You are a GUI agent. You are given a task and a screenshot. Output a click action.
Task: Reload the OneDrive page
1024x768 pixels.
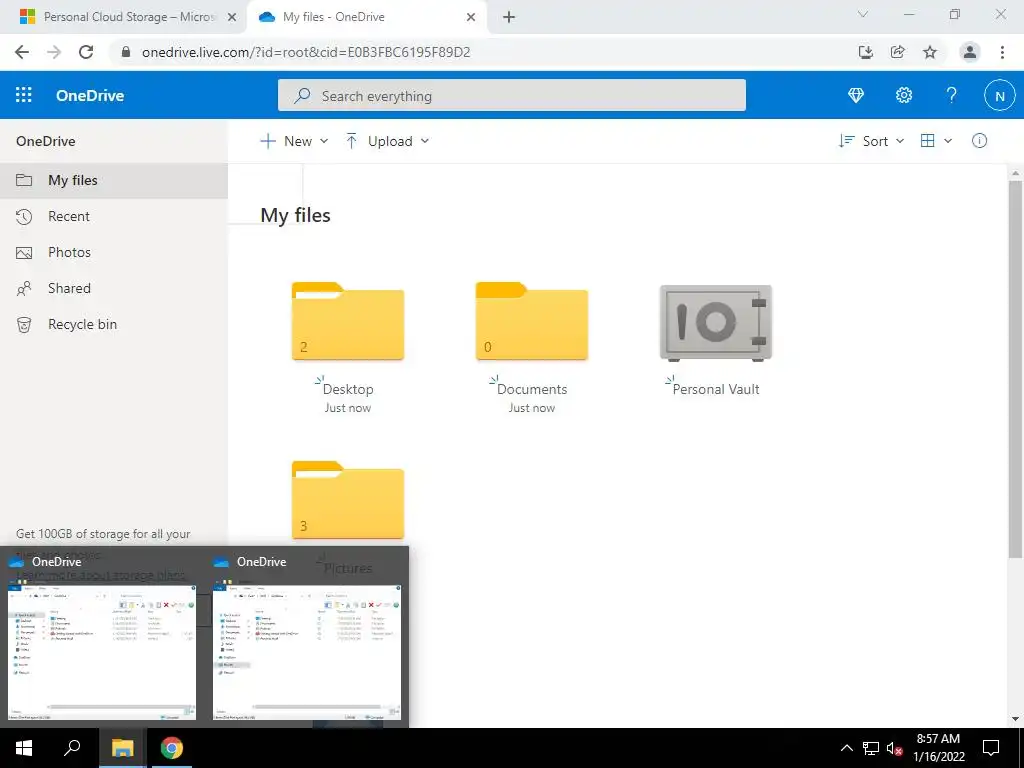86,52
